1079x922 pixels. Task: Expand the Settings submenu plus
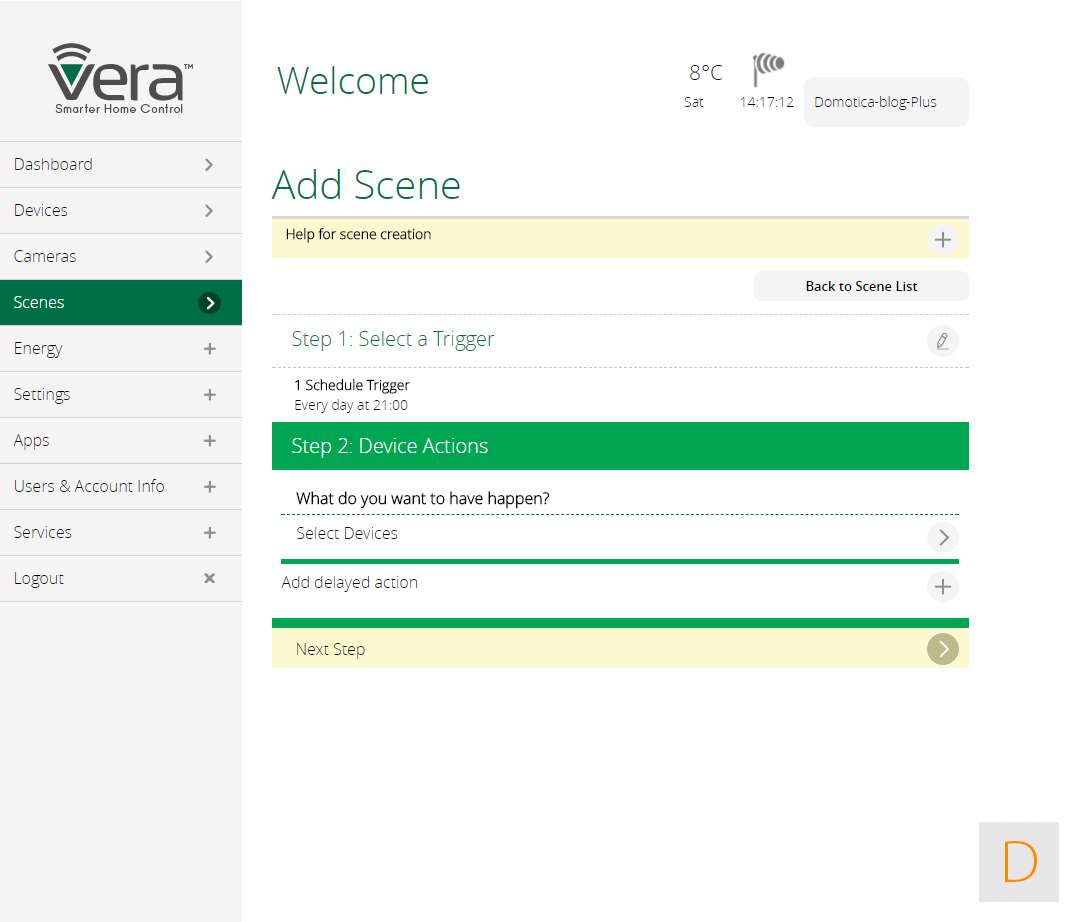[209, 395]
